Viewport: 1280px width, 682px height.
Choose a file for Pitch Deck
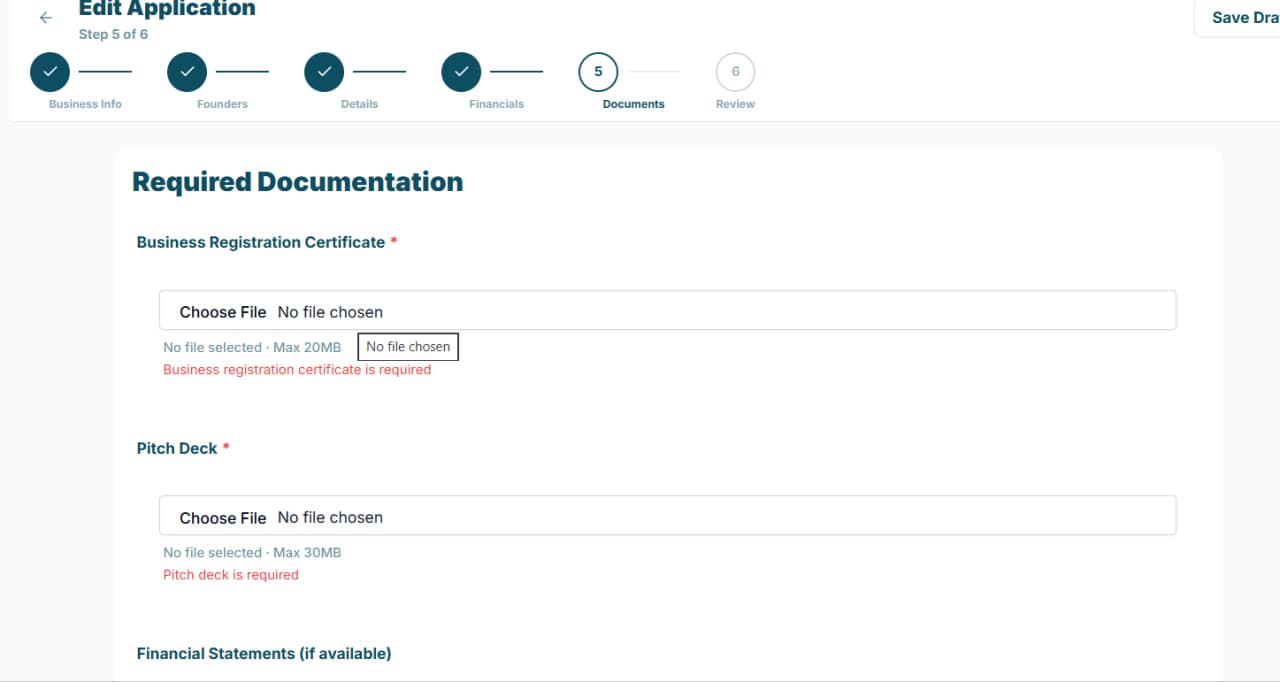[x=667, y=517]
